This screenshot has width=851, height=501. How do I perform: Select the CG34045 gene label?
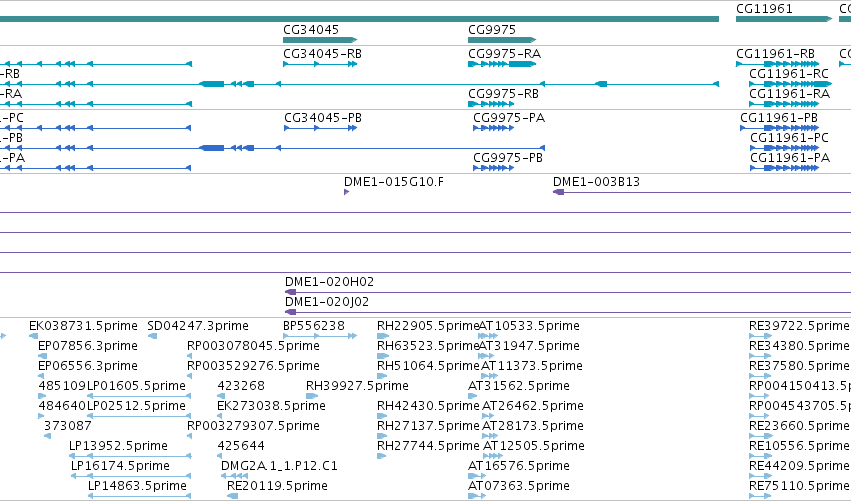311,30
